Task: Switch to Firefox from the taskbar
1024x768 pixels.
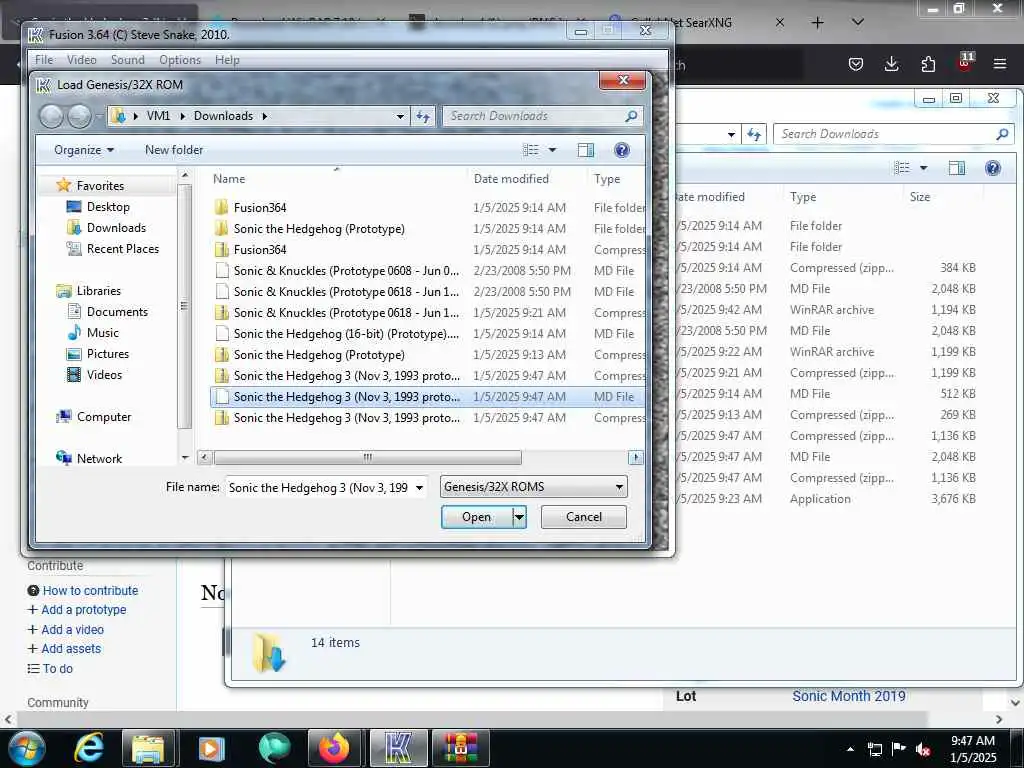Action: coord(334,748)
